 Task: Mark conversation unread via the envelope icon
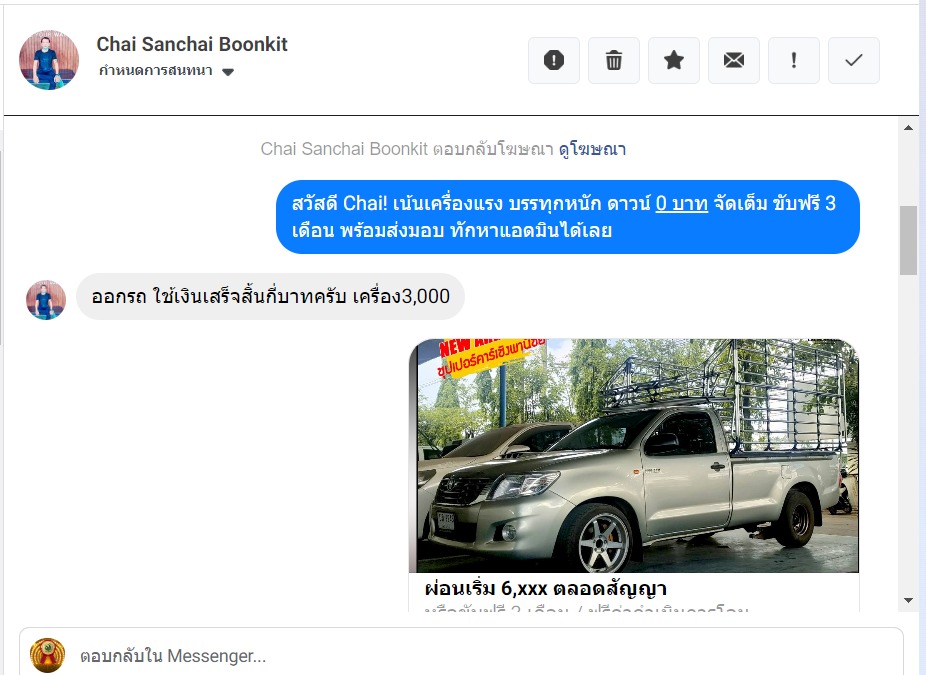(x=733, y=60)
